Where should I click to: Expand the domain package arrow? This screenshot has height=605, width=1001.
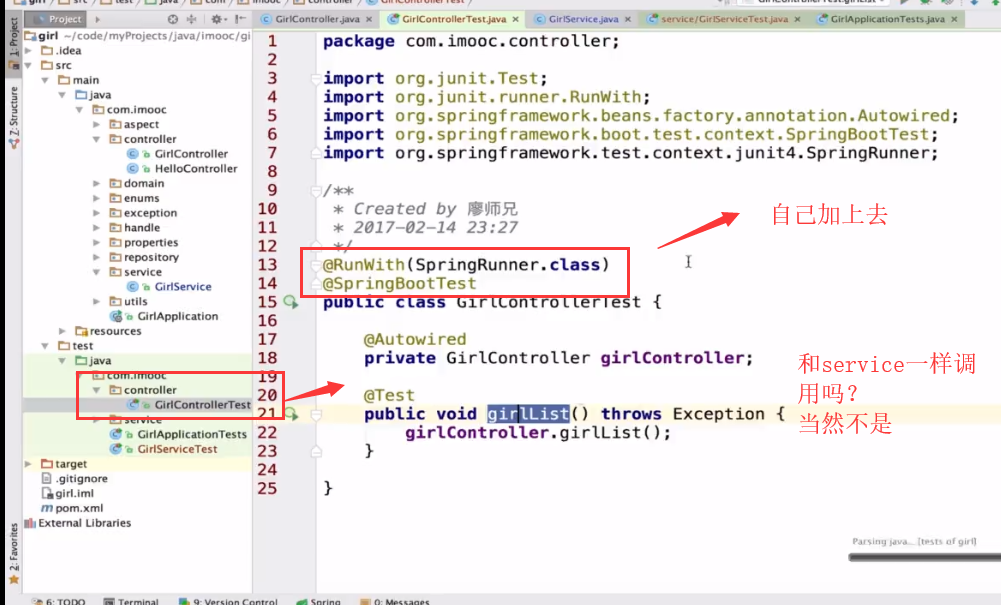click(96, 183)
